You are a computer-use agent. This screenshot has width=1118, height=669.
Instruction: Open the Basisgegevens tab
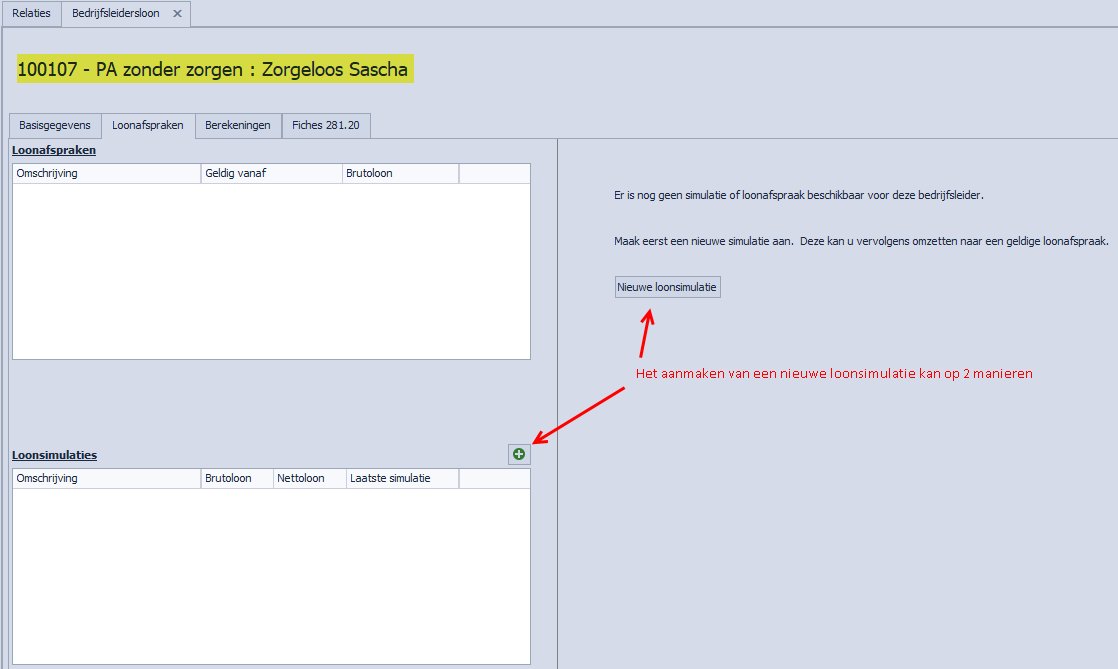pos(55,126)
